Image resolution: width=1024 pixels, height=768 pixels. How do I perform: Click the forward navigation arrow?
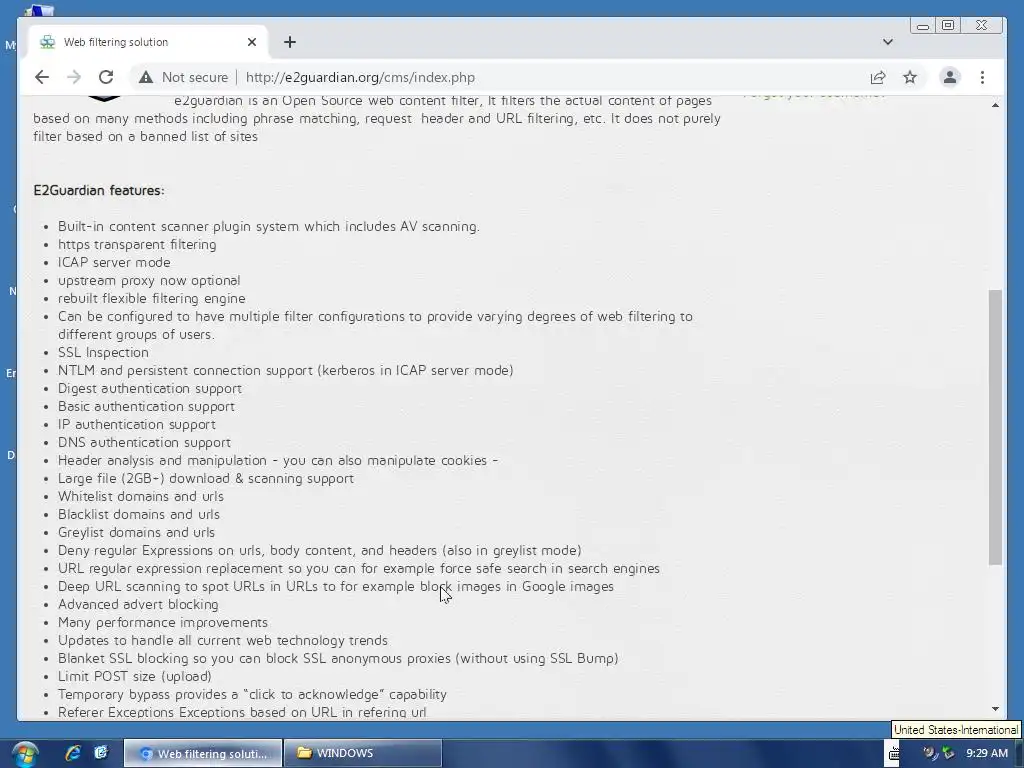pos(74,77)
